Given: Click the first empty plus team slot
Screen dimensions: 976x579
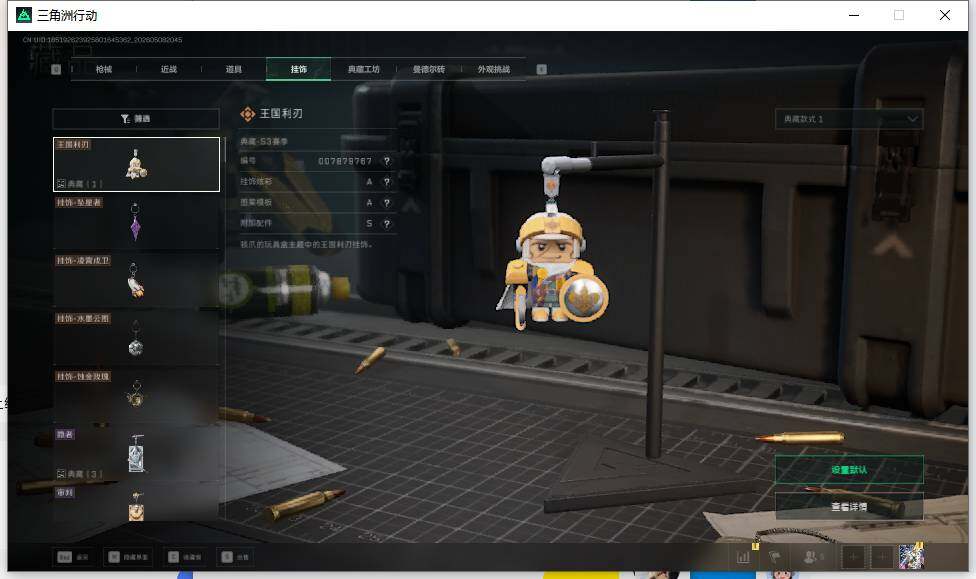Looking at the screenshot, I should tap(853, 557).
